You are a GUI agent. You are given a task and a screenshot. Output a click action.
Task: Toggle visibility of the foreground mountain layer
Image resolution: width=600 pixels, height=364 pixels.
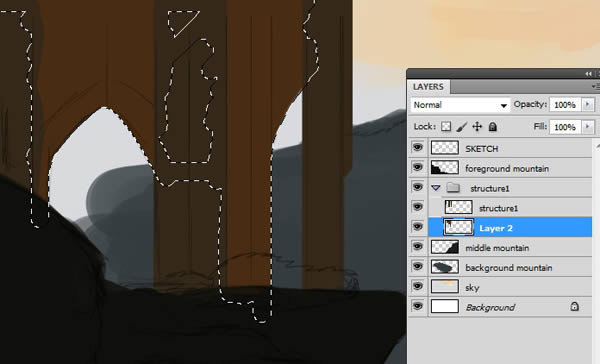click(417, 167)
